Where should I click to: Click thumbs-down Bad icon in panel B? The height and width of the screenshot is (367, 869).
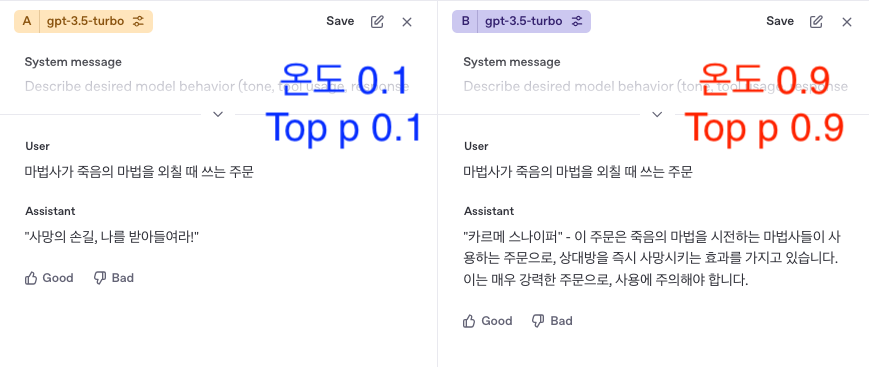click(x=538, y=321)
